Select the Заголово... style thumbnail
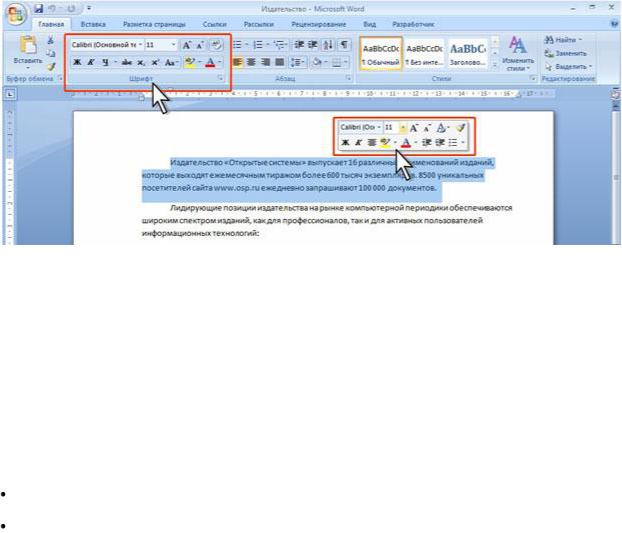Viewport: 622px width, 533px height. click(x=467, y=54)
